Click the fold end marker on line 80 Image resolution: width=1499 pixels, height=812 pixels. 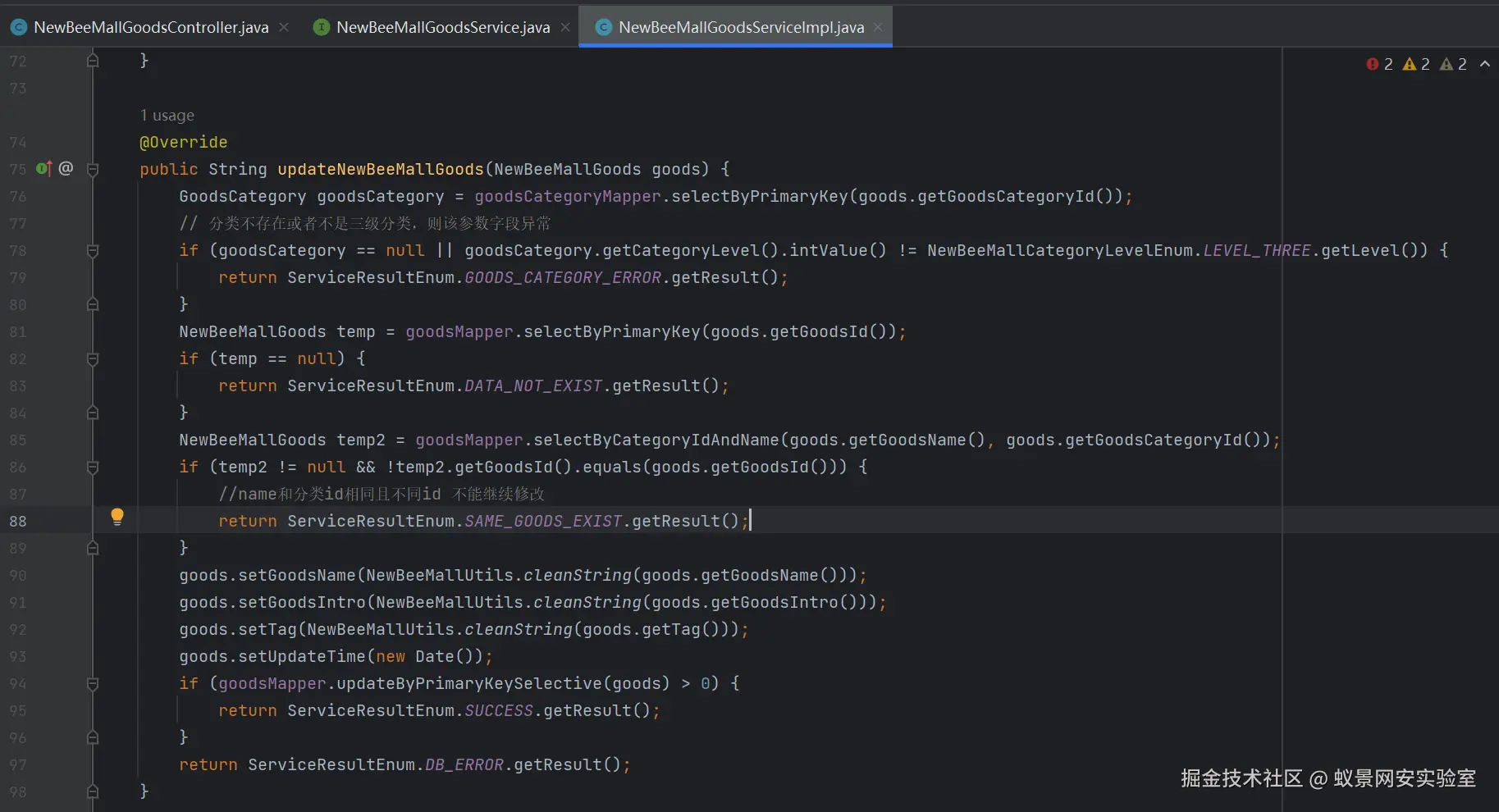tap(93, 304)
